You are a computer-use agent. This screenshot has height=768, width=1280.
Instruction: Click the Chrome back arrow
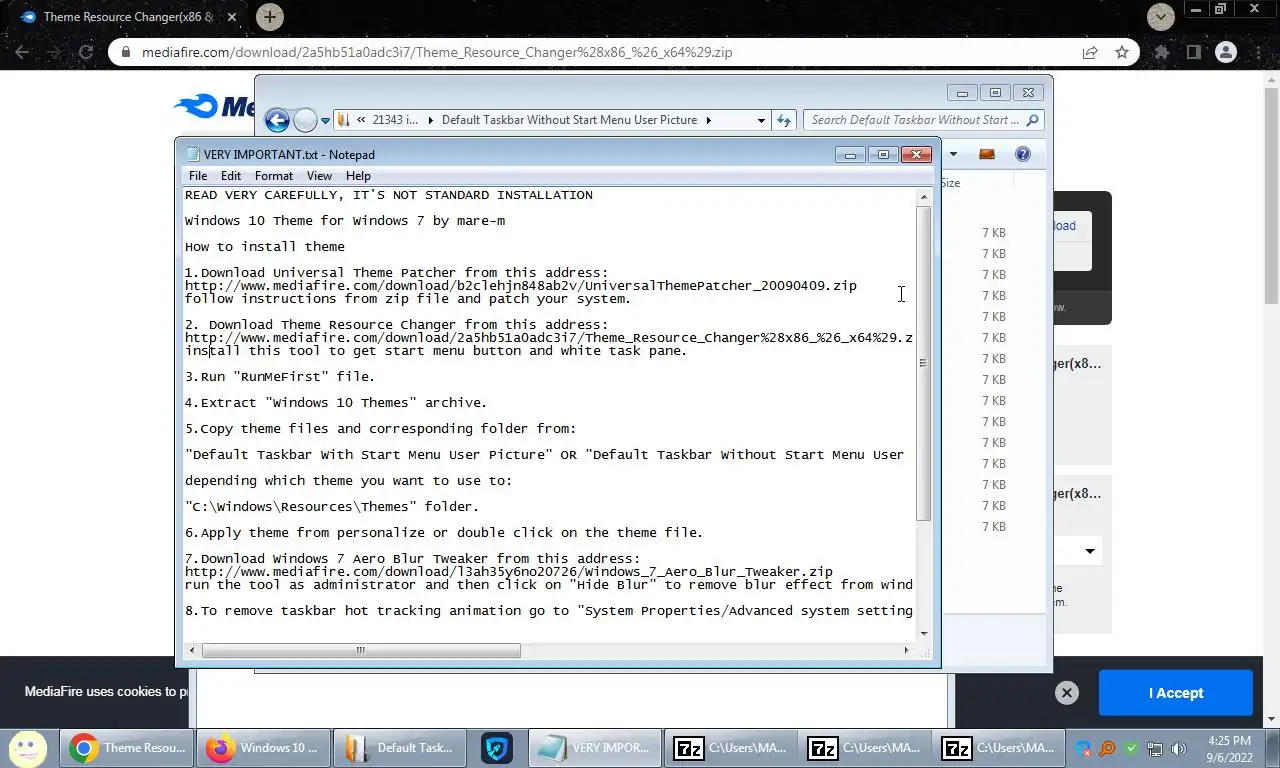(x=22, y=52)
